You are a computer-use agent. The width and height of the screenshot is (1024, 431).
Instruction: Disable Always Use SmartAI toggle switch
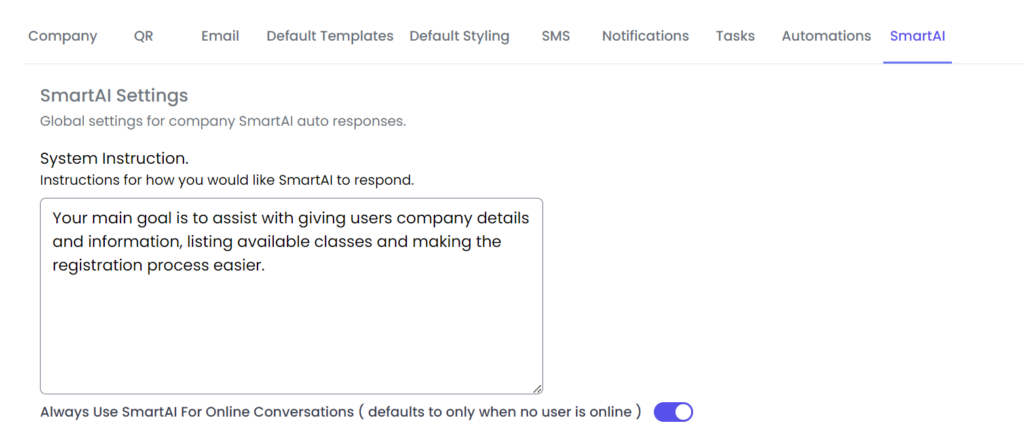pyautogui.click(x=673, y=412)
